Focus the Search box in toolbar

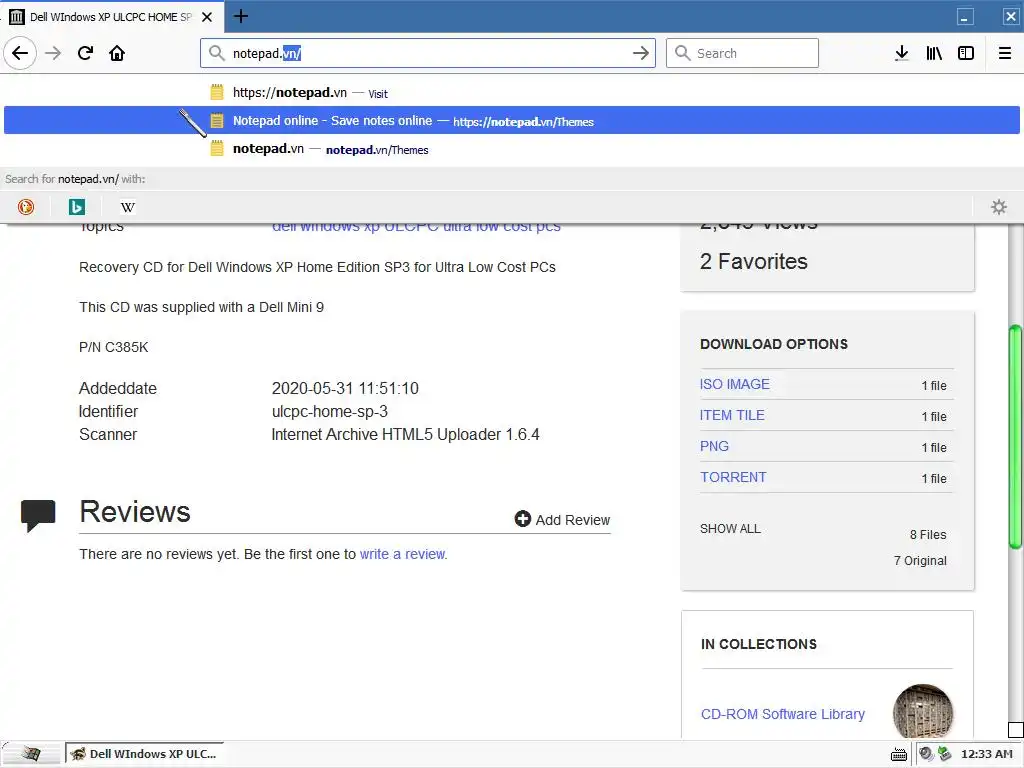coord(742,53)
